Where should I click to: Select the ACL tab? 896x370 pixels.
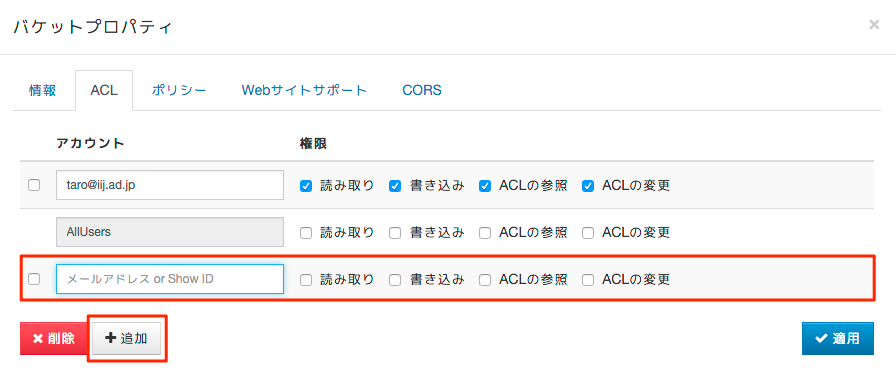pyautogui.click(x=104, y=90)
